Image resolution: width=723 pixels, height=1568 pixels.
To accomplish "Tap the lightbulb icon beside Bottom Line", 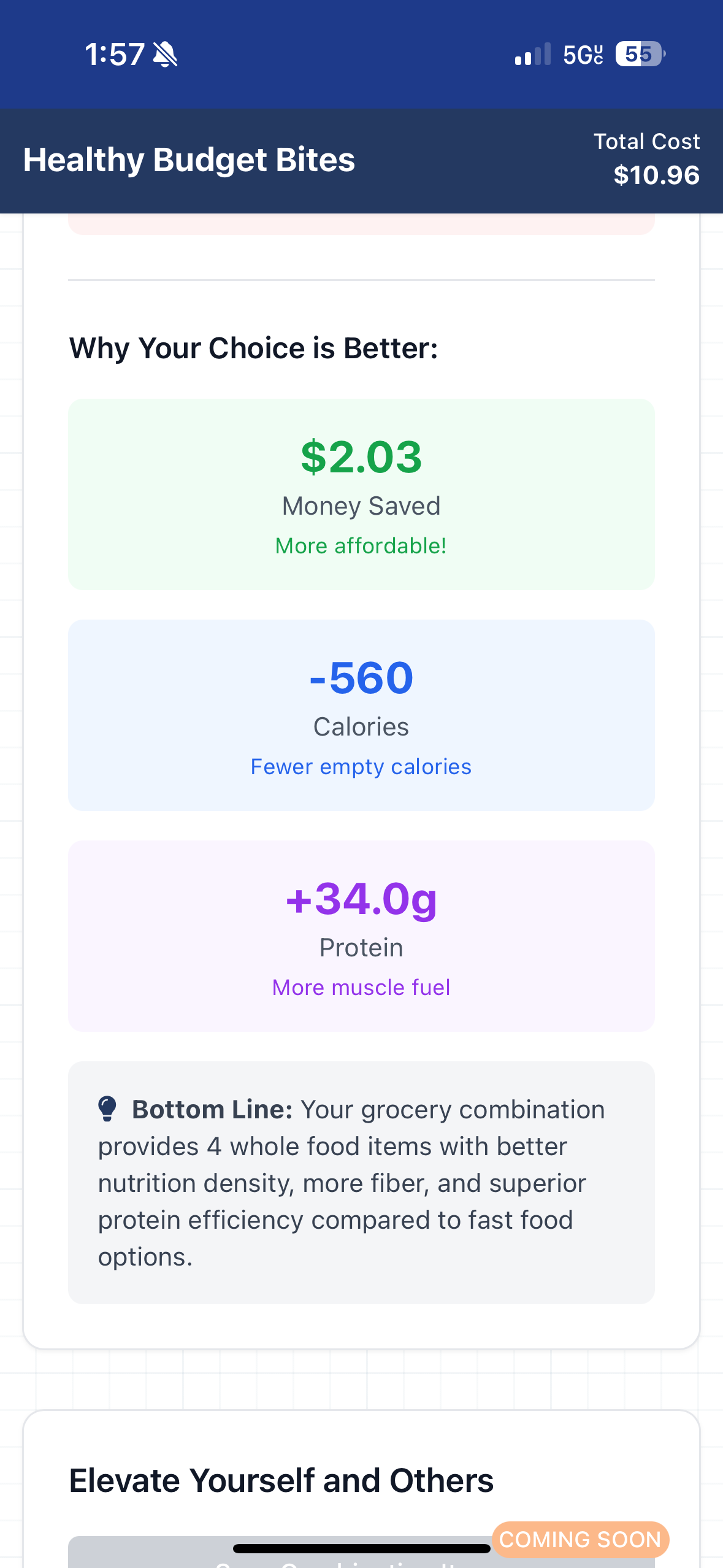I will point(107,1109).
